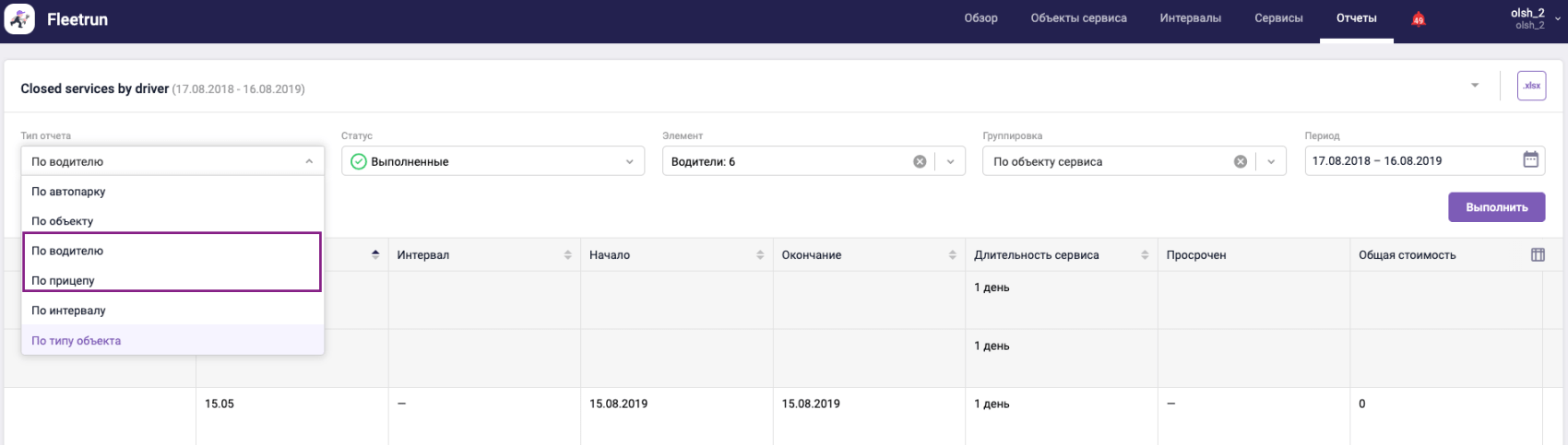Open the notifications bell icon
1568x445 pixels.
coord(1418,19)
